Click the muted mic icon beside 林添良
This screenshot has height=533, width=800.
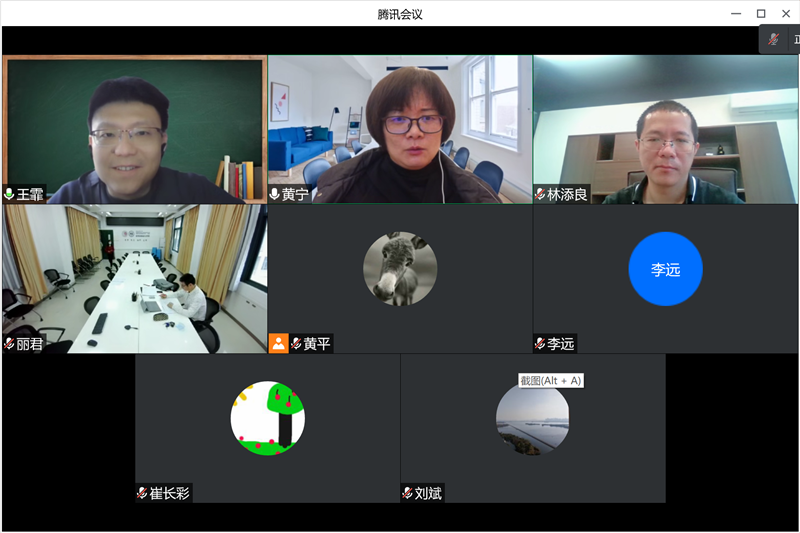(x=540, y=194)
